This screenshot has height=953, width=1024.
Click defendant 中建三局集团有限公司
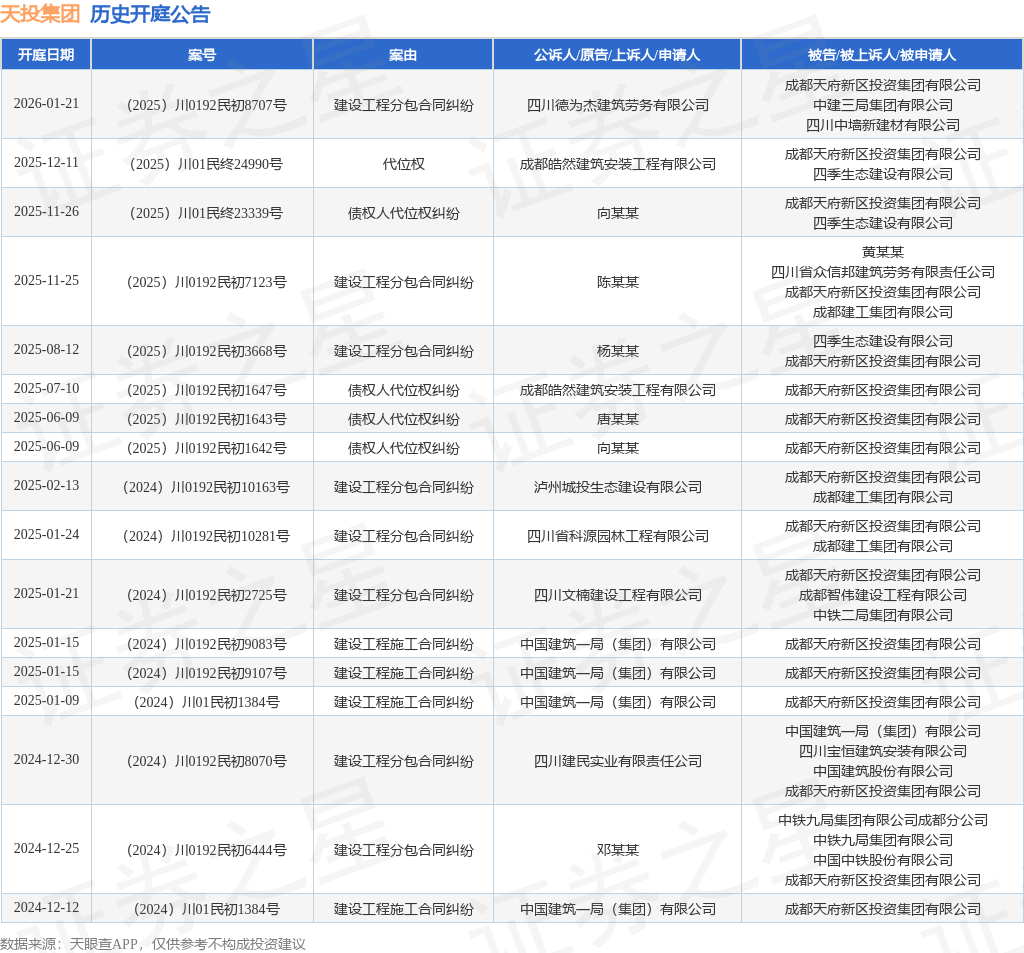[x=883, y=105]
